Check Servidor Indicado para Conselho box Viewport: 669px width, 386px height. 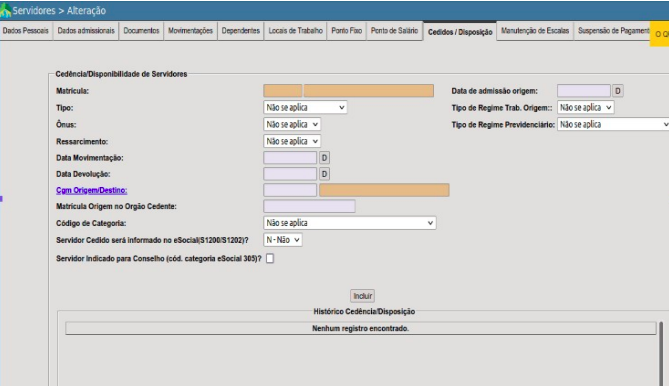[270, 258]
